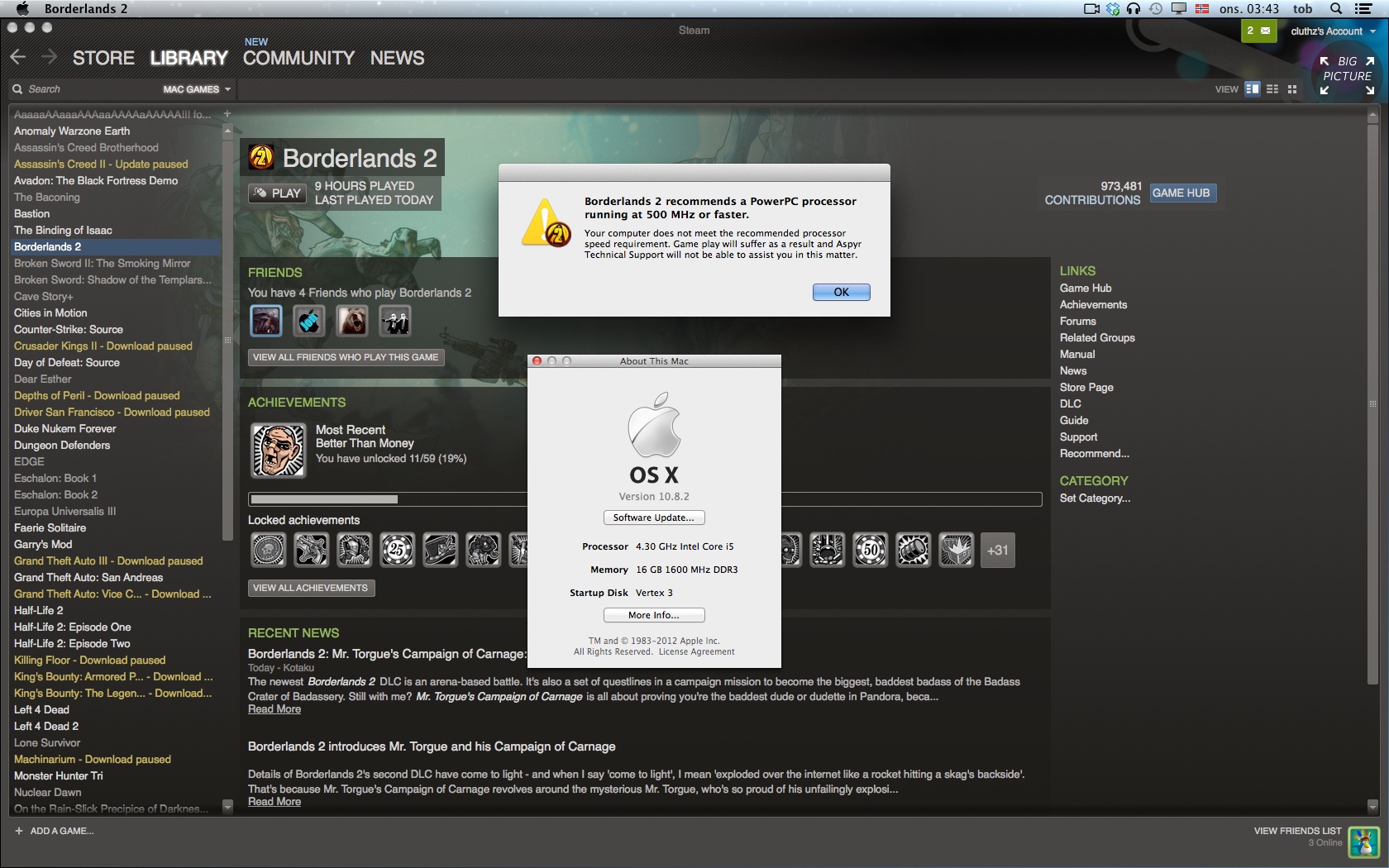The image size is (1389, 868).
Task: Switch library to detail view
Action: [x=1253, y=89]
